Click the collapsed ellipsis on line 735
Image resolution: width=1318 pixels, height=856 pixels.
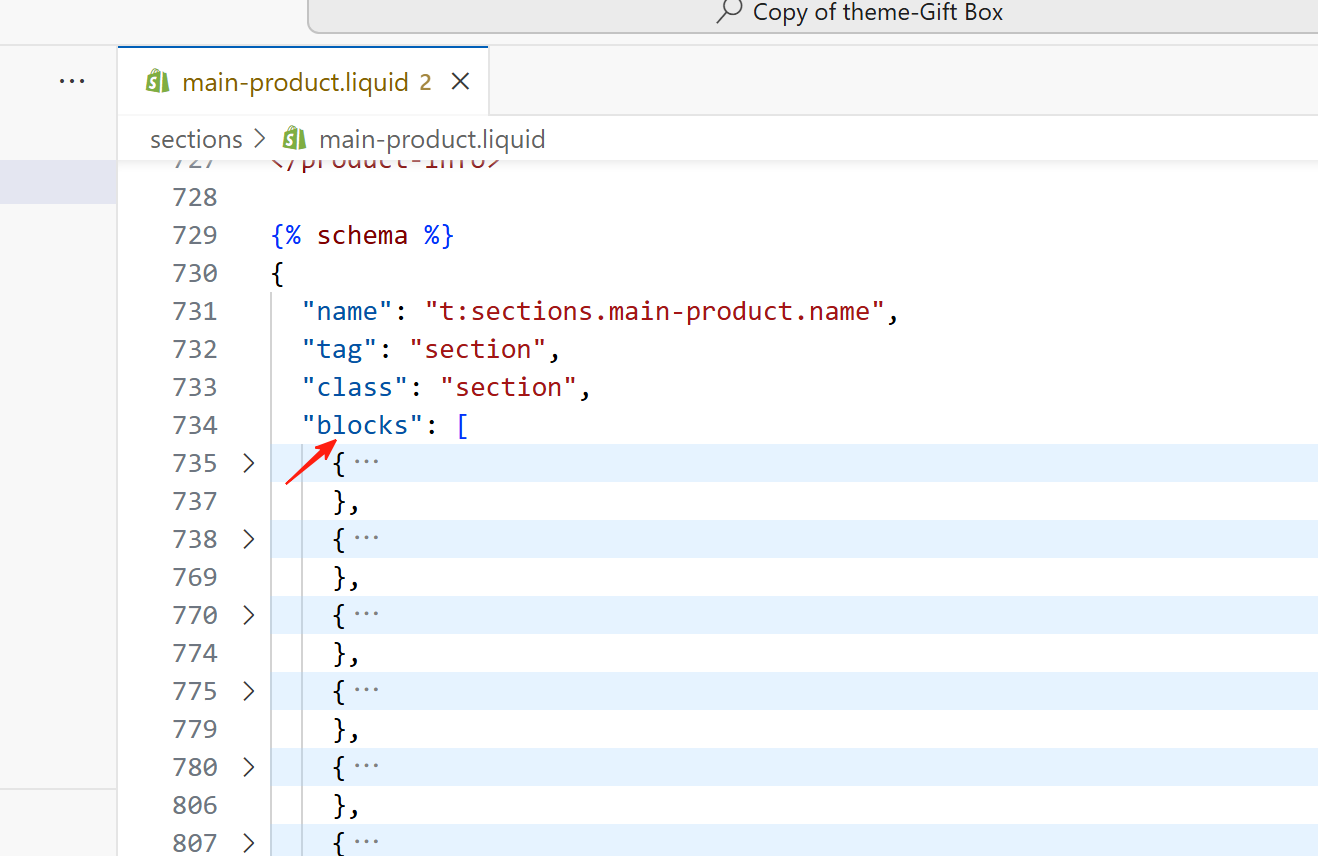click(x=366, y=463)
